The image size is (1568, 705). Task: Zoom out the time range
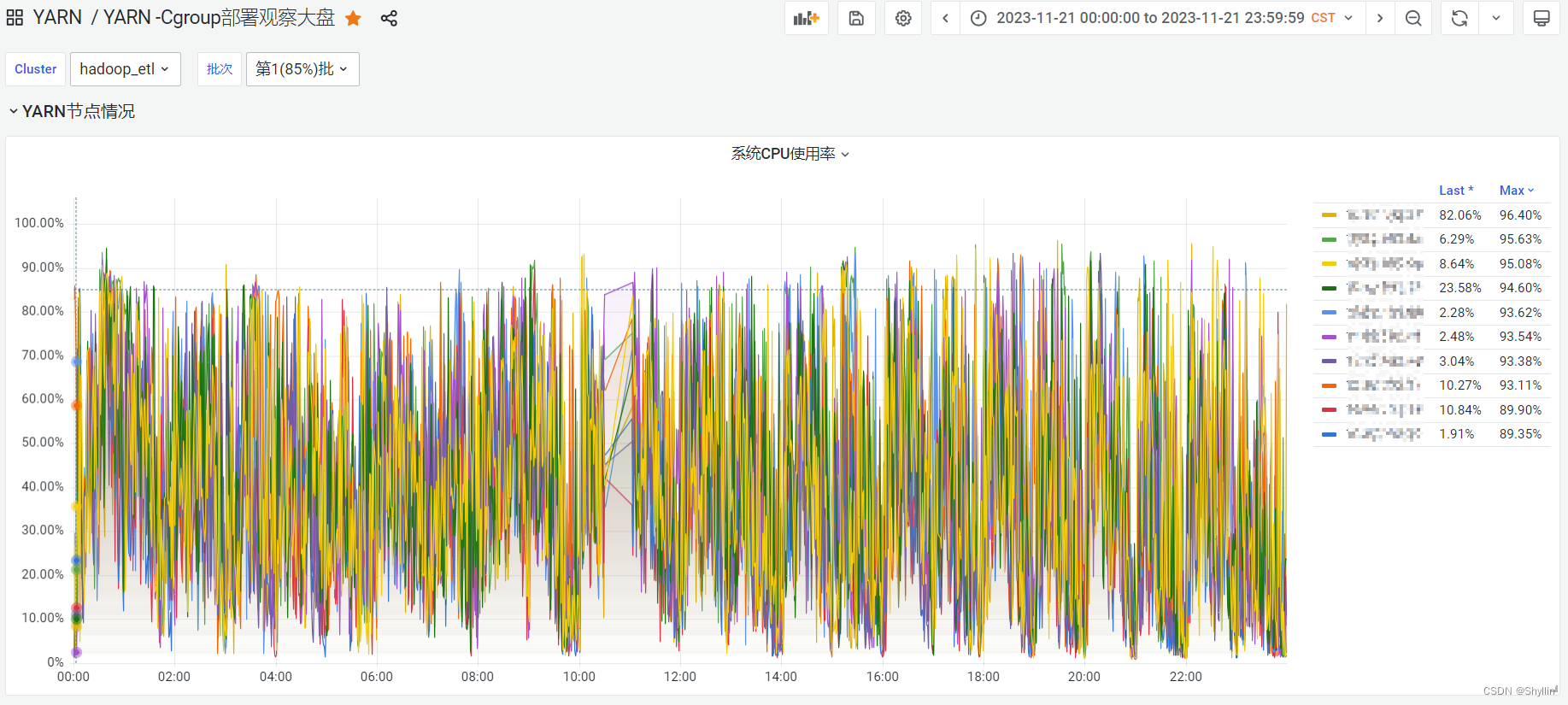point(1413,18)
